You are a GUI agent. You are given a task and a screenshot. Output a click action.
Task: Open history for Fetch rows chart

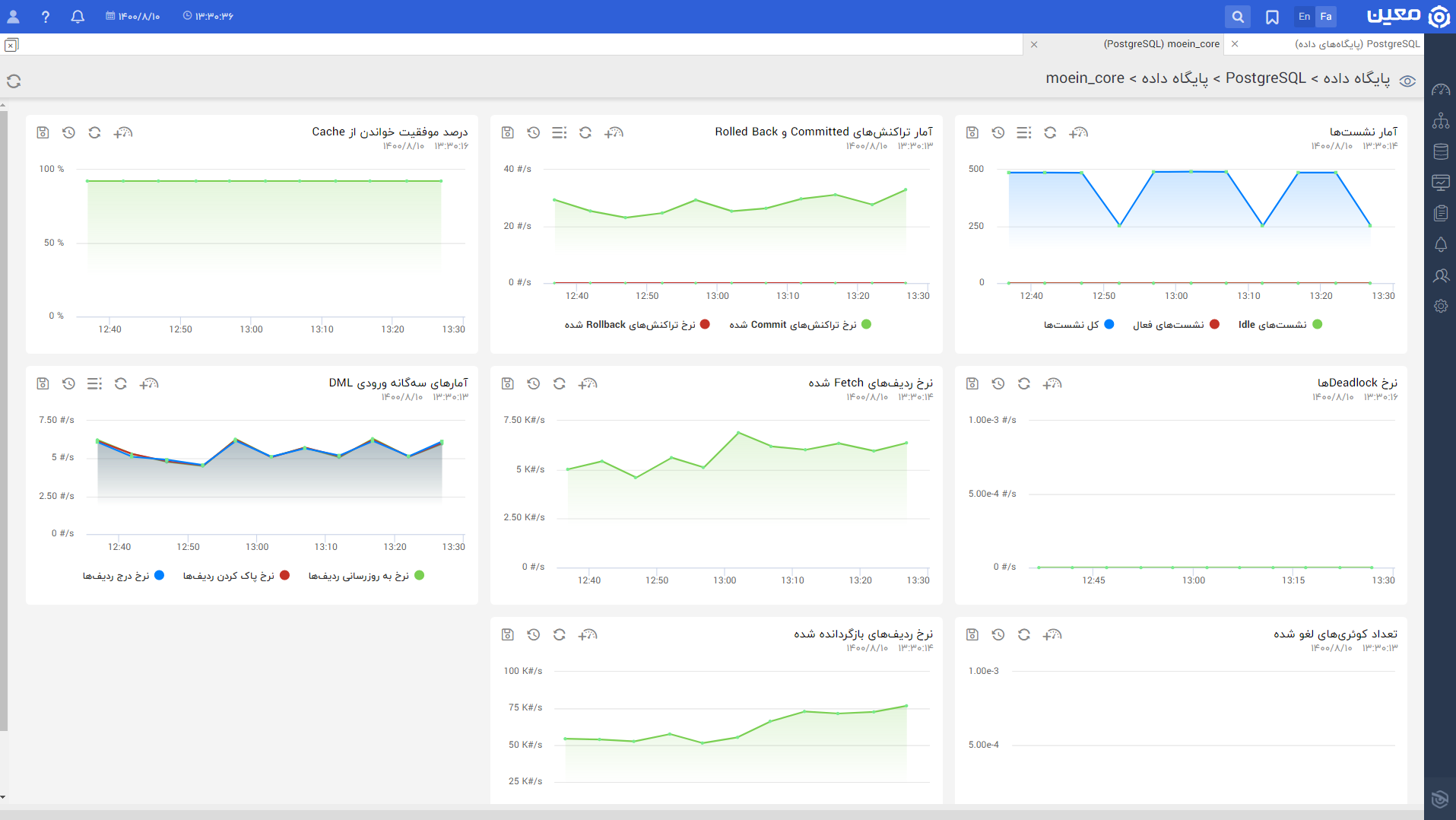(x=534, y=383)
